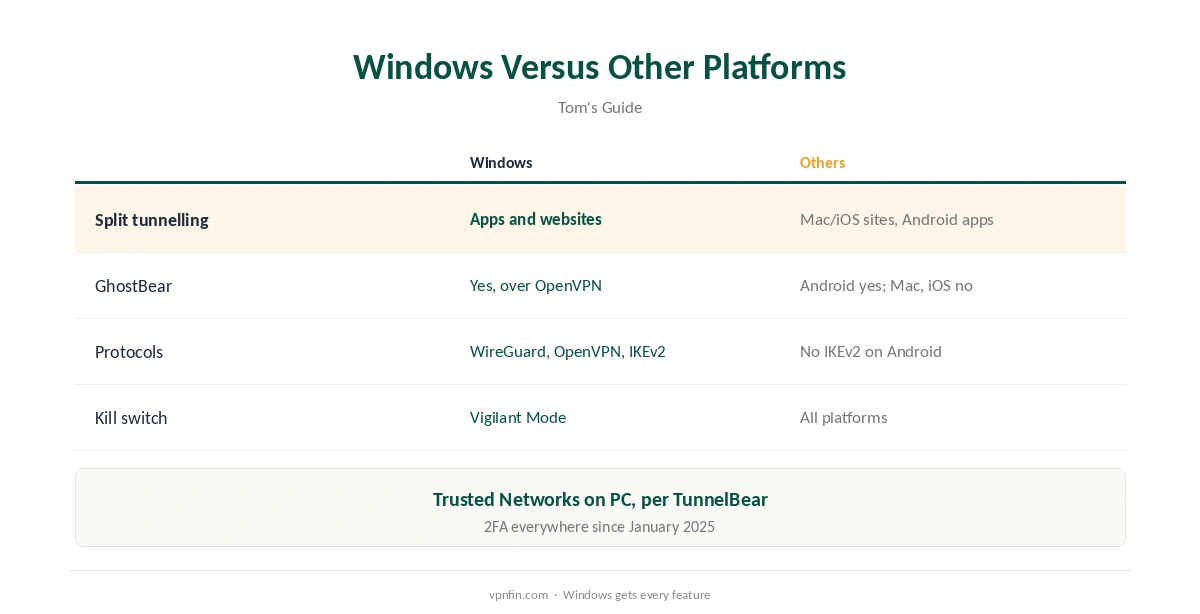Click the 'Others' column header
Image resolution: width=1200 pixels, height=614 pixels.
[822, 163]
